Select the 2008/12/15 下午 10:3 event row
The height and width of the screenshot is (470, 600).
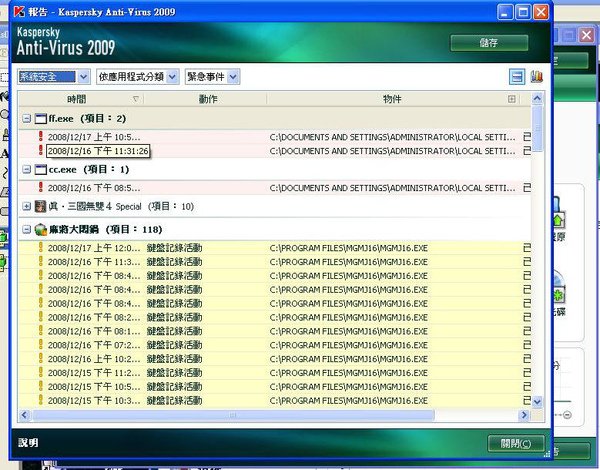click(275, 400)
